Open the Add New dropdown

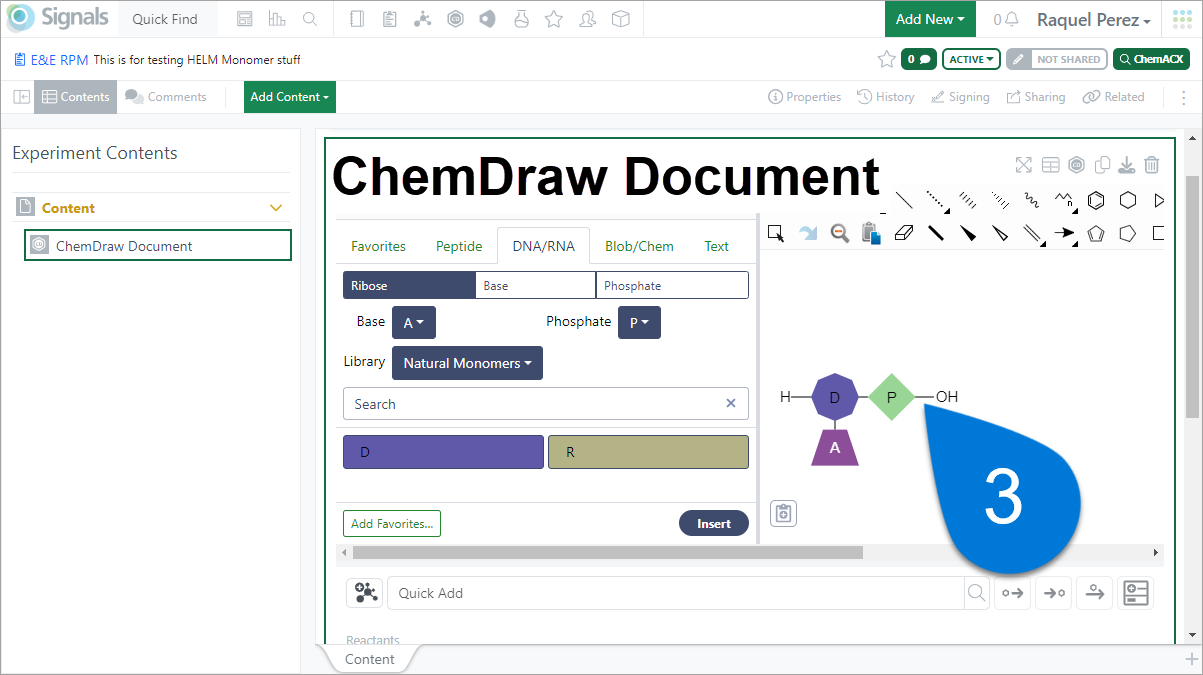[930, 19]
